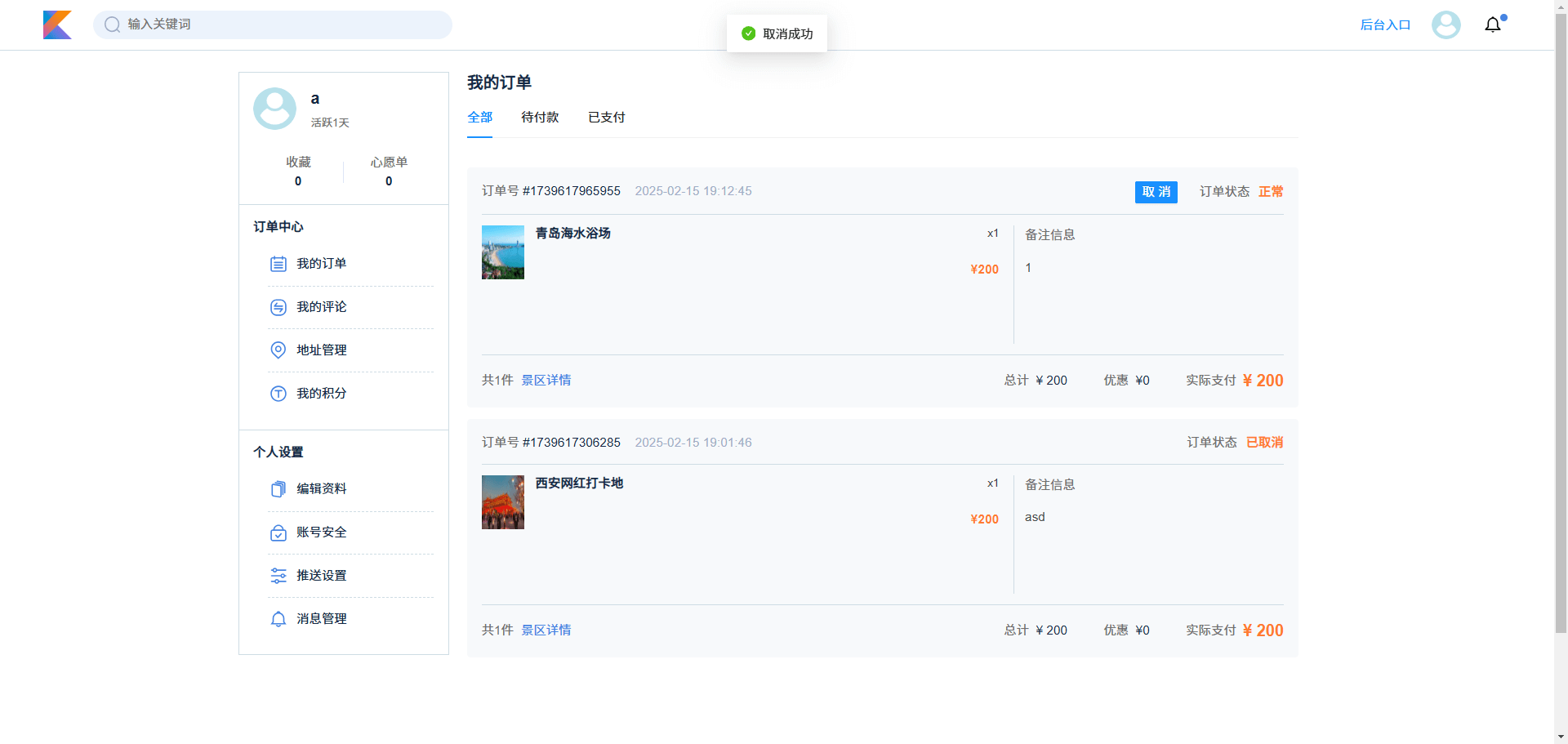Click the 后台入口 link
1568x744 pixels.
pyautogui.click(x=1385, y=25)
